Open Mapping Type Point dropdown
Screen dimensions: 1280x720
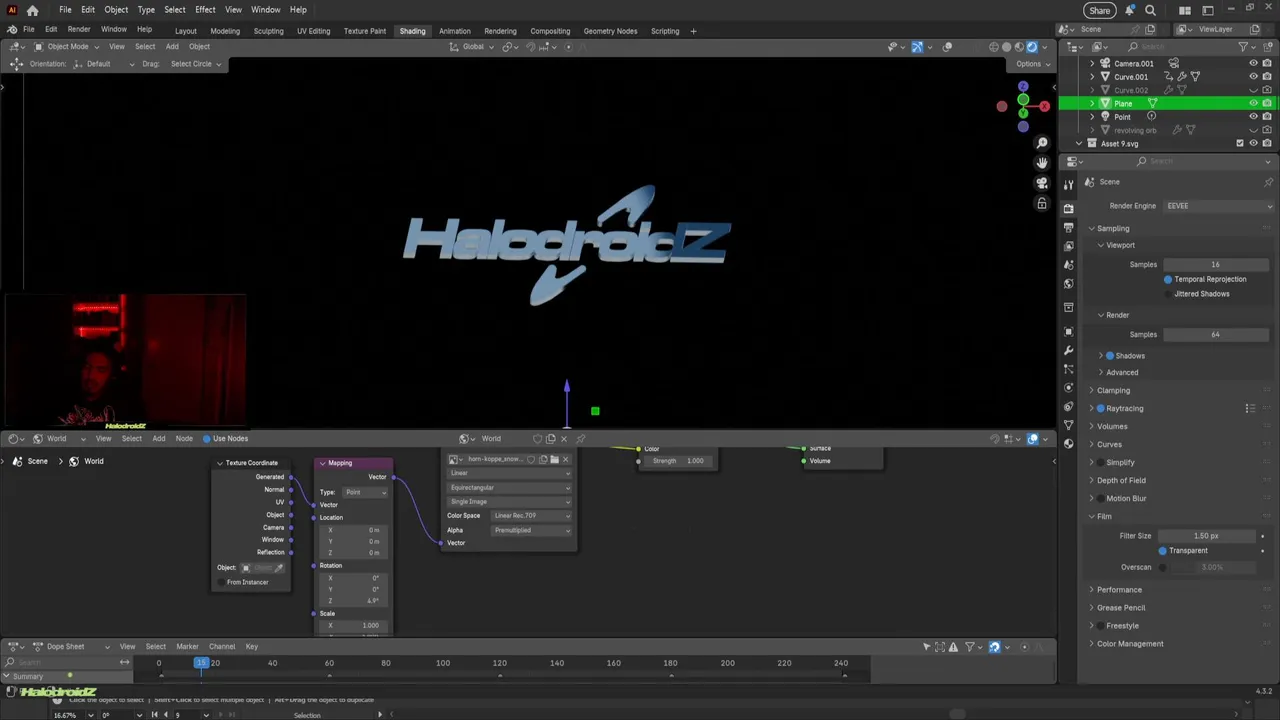click(x=364, y=492)
